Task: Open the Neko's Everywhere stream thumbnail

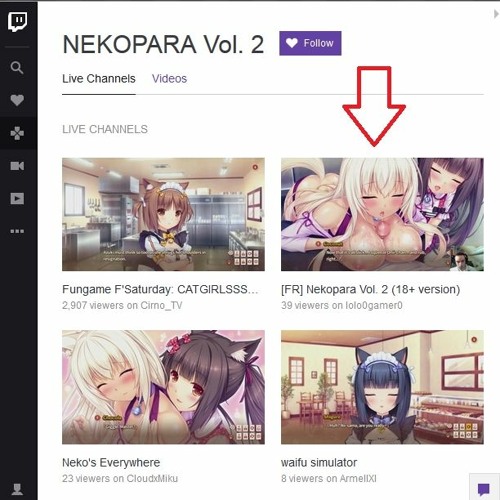Action: pyautogui.click(x=163, y=387)
